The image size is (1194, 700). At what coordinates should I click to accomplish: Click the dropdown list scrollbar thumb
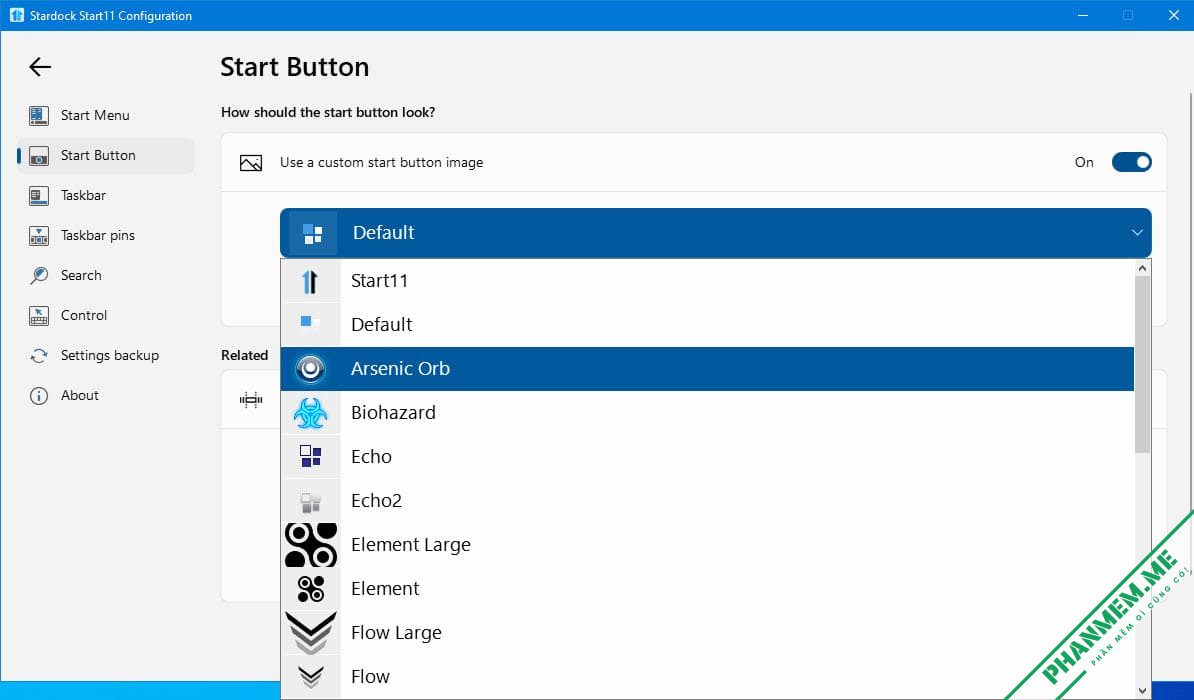pos(1142,365)
